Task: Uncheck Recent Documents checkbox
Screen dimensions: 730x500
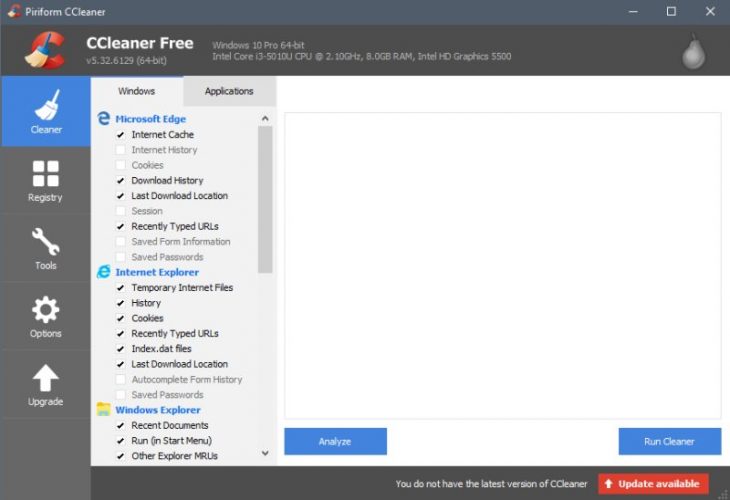Action: 121,426
